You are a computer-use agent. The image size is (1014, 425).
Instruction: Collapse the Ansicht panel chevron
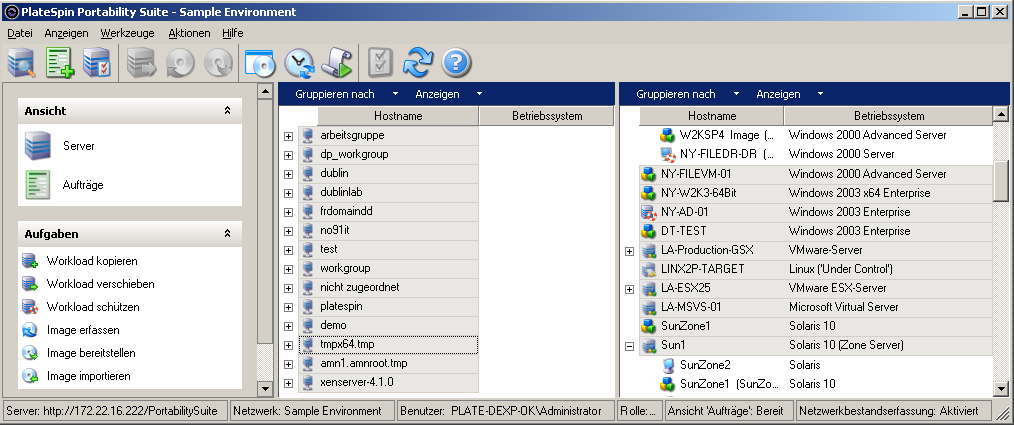tap(227, 111)
